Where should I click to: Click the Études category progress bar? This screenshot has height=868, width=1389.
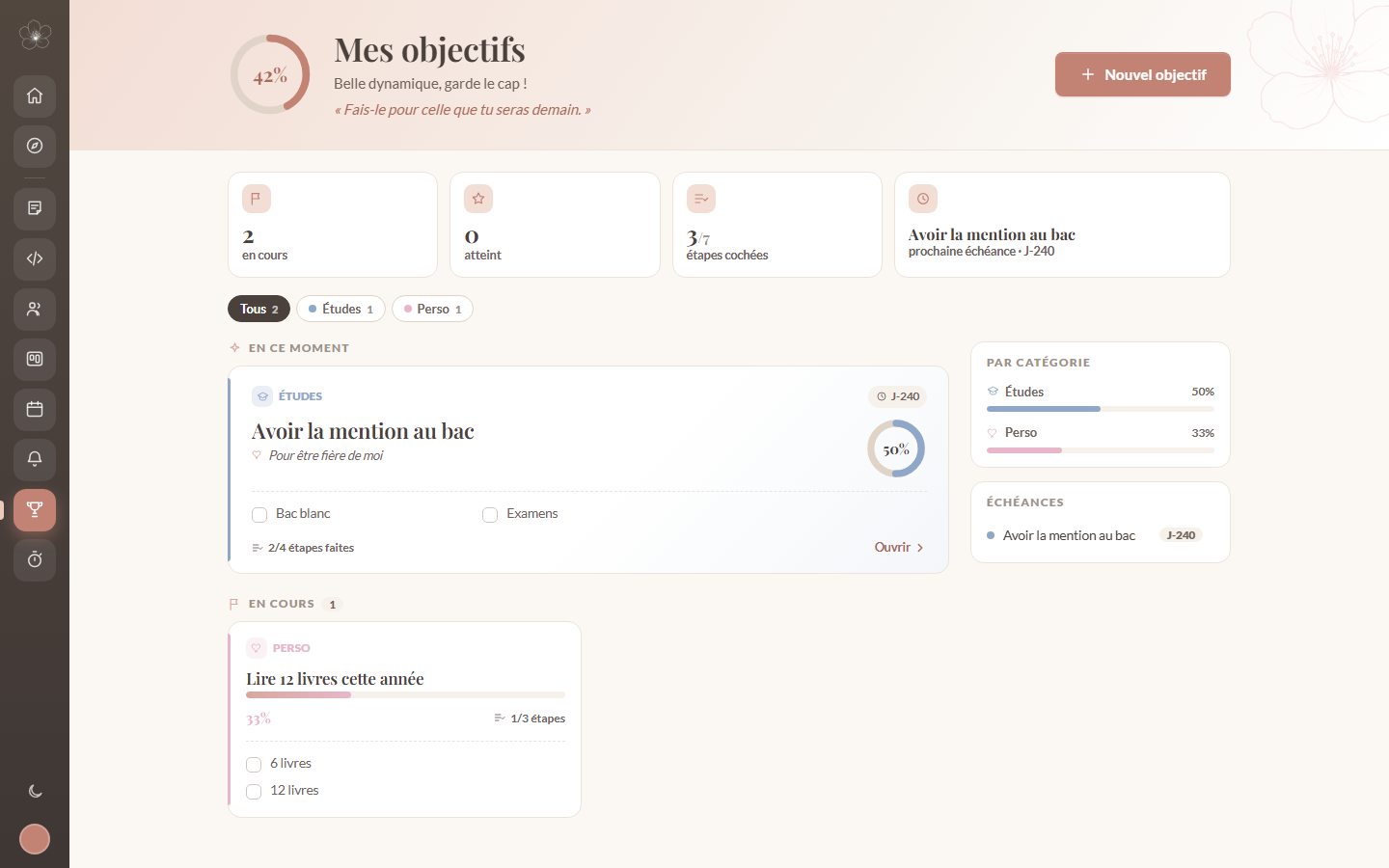[1101, 409]
